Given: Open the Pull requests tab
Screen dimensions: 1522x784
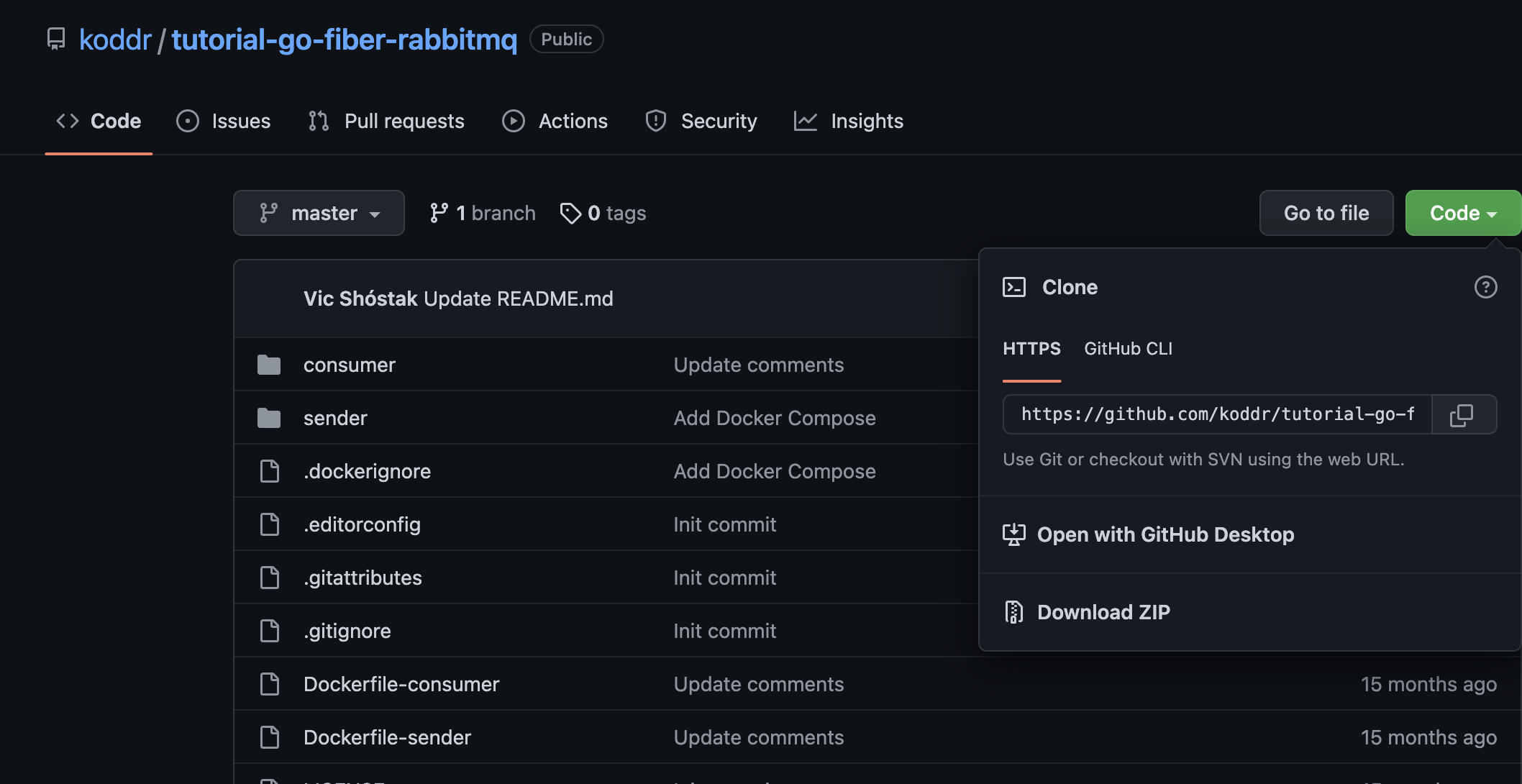Looking at the screenshot, I should 386,121.
